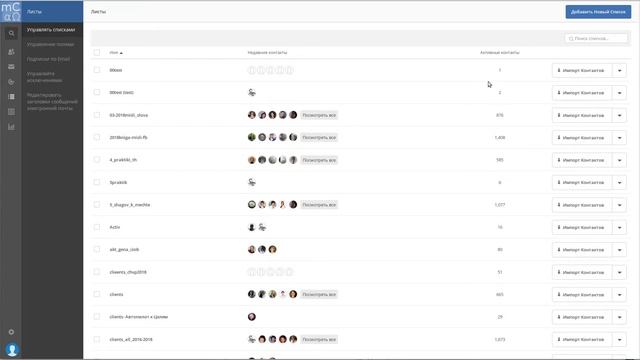Open the dropdown arrow in the Activ row
This screenshot has width=640, height=360.
click(620, 227)
